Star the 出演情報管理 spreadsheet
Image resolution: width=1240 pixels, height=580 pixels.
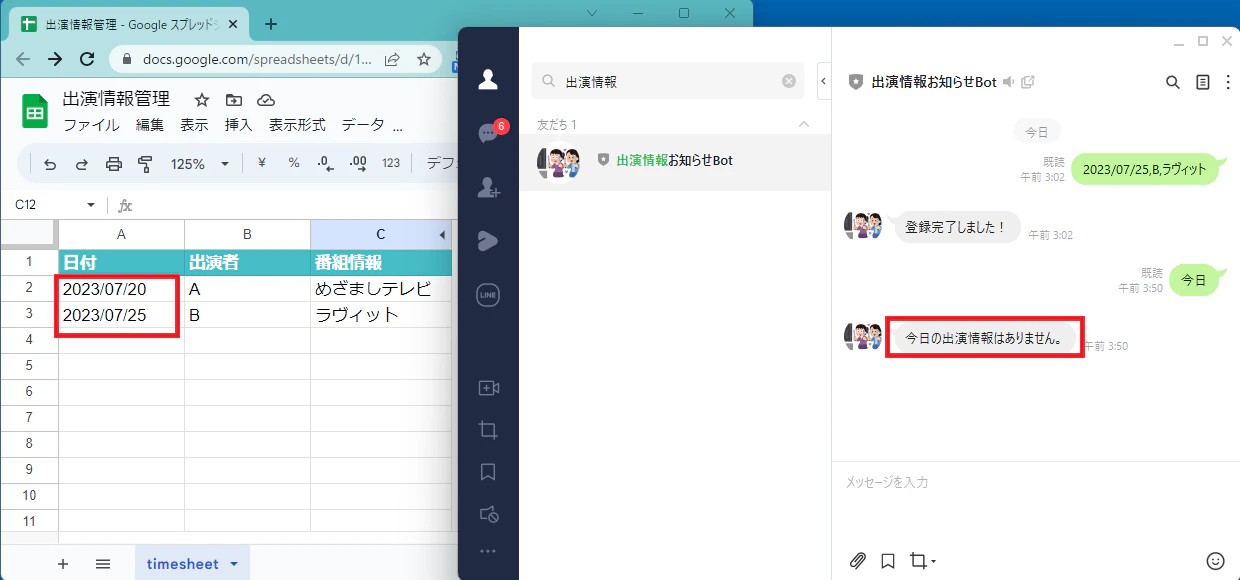click(x=202, y=100)
